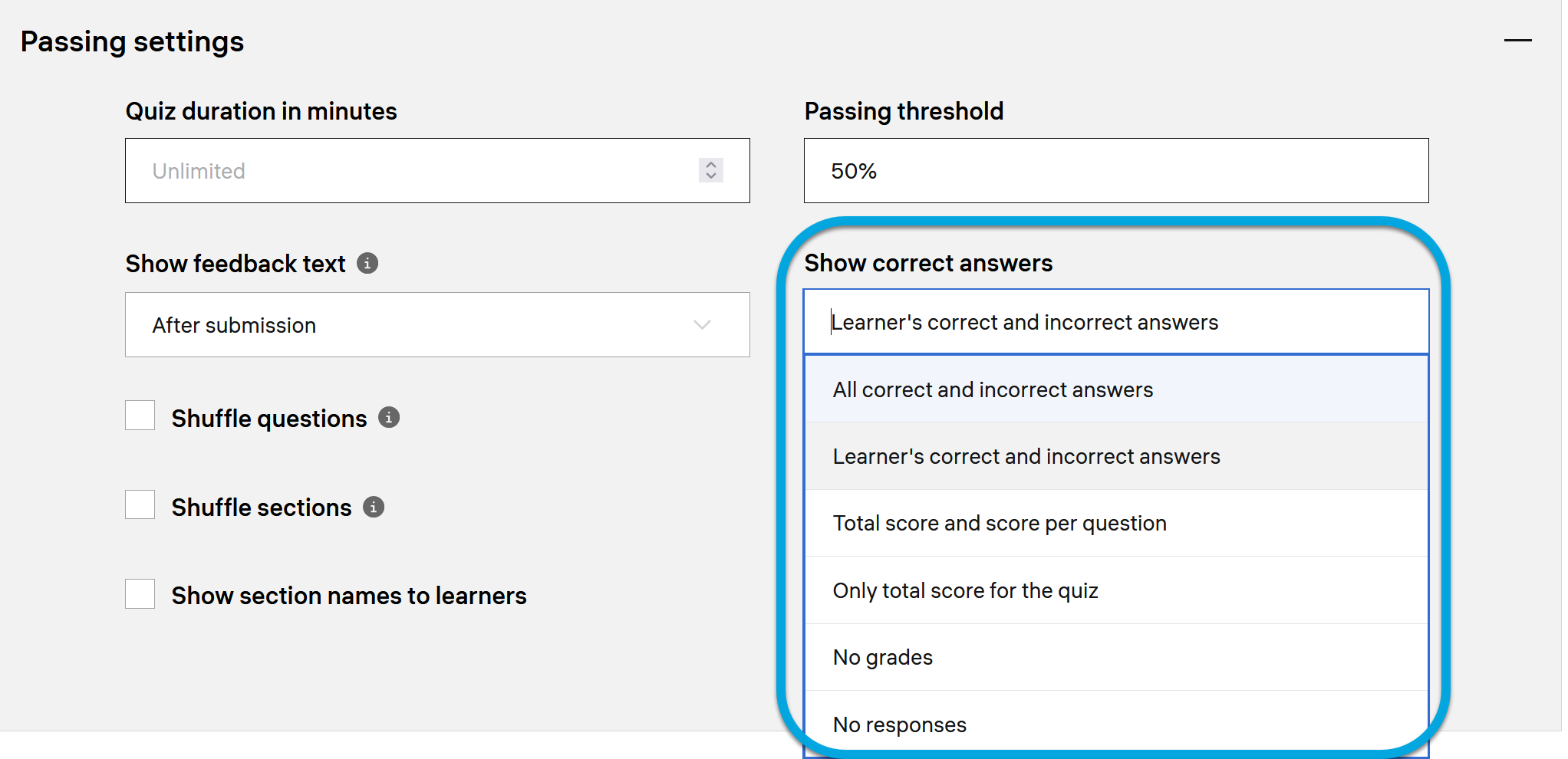Click info icon next to Show feedback text

367,264
